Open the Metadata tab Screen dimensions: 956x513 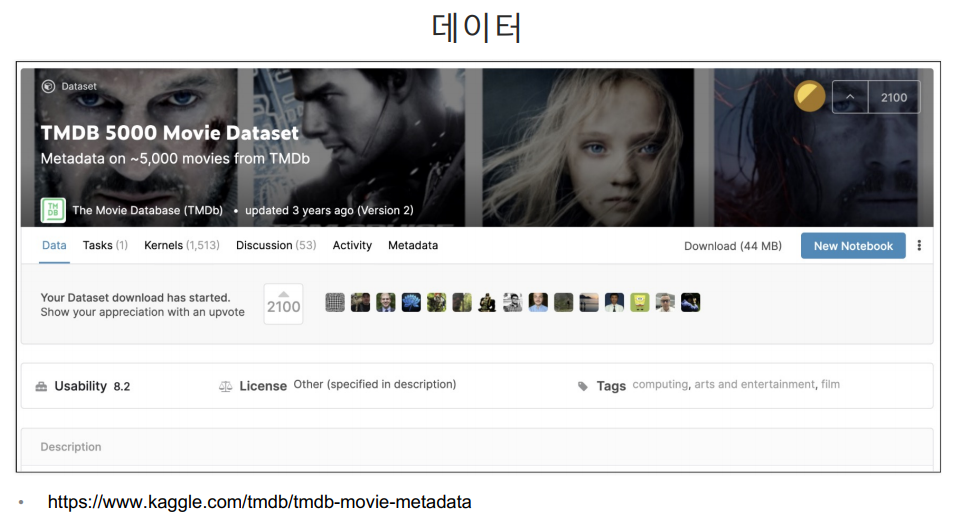click(x=413, y=245)
